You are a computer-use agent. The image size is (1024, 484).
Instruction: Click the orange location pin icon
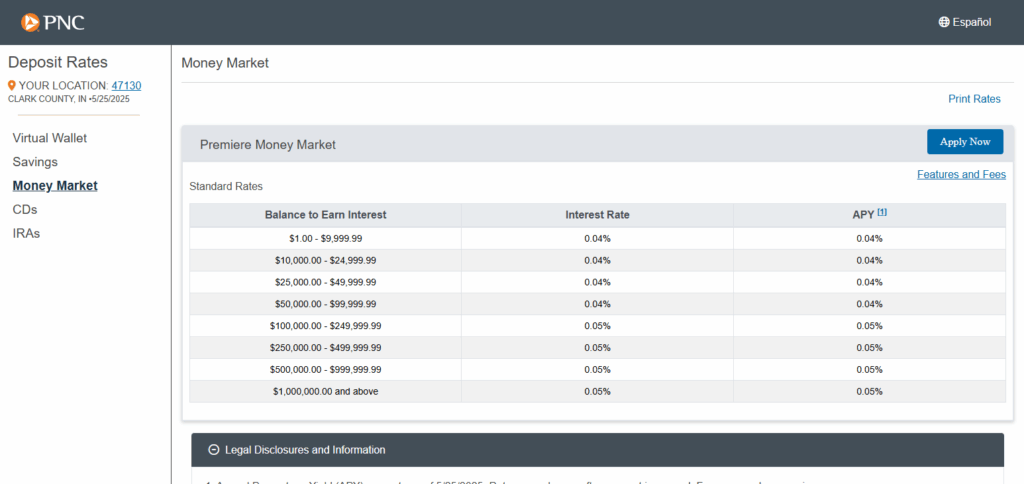tap(11, 86)
